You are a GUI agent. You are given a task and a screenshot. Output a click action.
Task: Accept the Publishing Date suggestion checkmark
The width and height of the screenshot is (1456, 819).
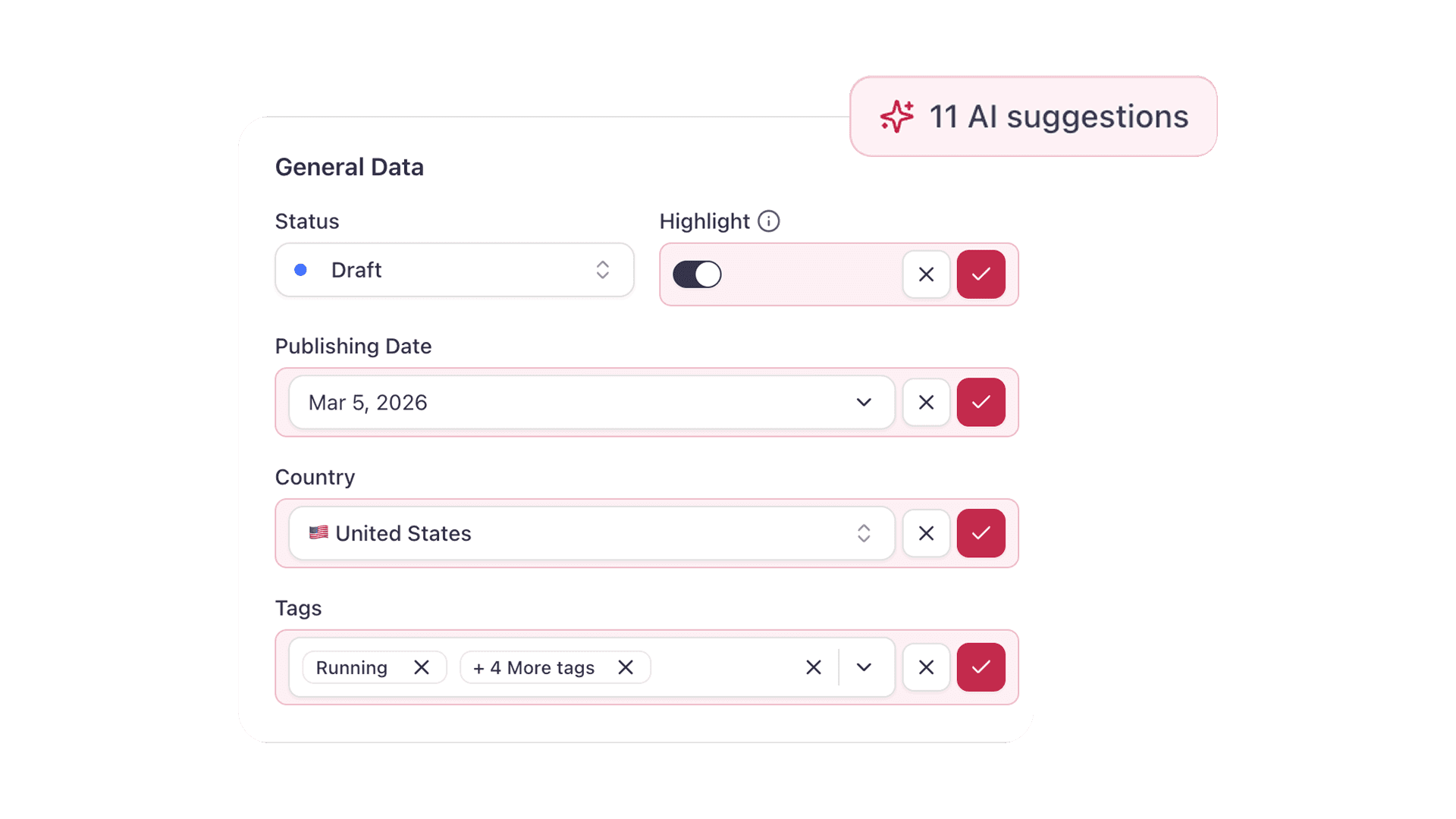click(x=981, y=402)
